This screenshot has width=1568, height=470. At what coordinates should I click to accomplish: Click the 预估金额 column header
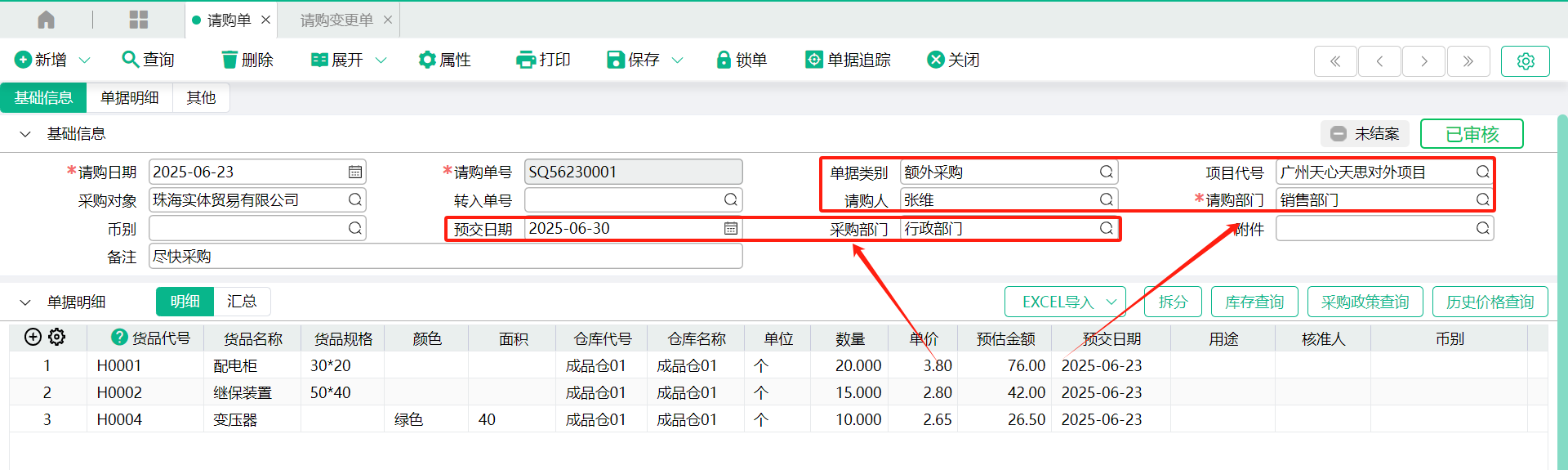point(1005,338)
